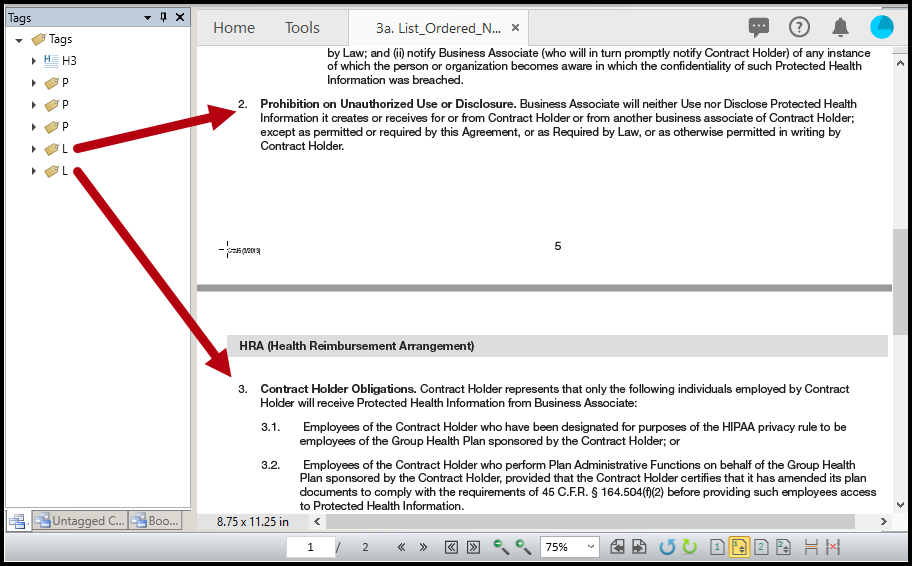This screenshot has height=566, width=912.
Task: Click 'Prohibition on Unauthorized Use or Disclosure.' text
Action: (388, 104)
